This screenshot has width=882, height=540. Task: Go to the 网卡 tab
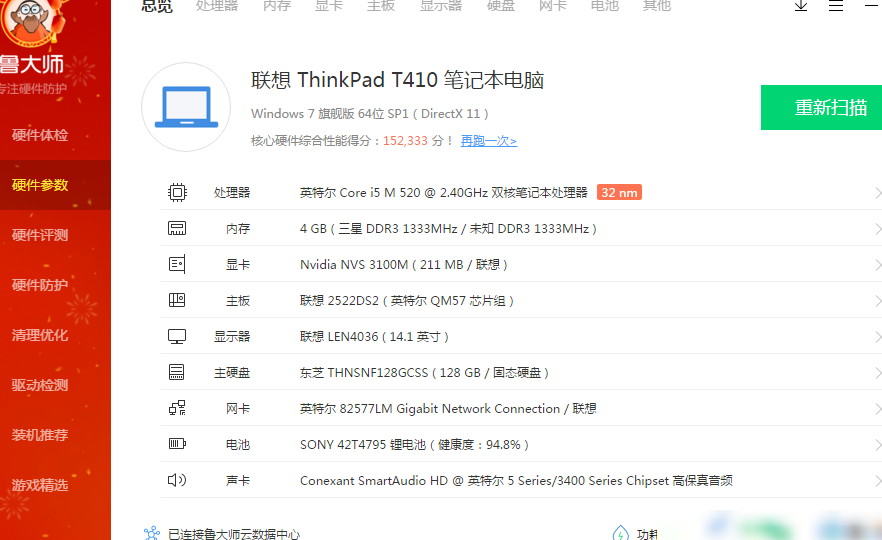point(552,6)
